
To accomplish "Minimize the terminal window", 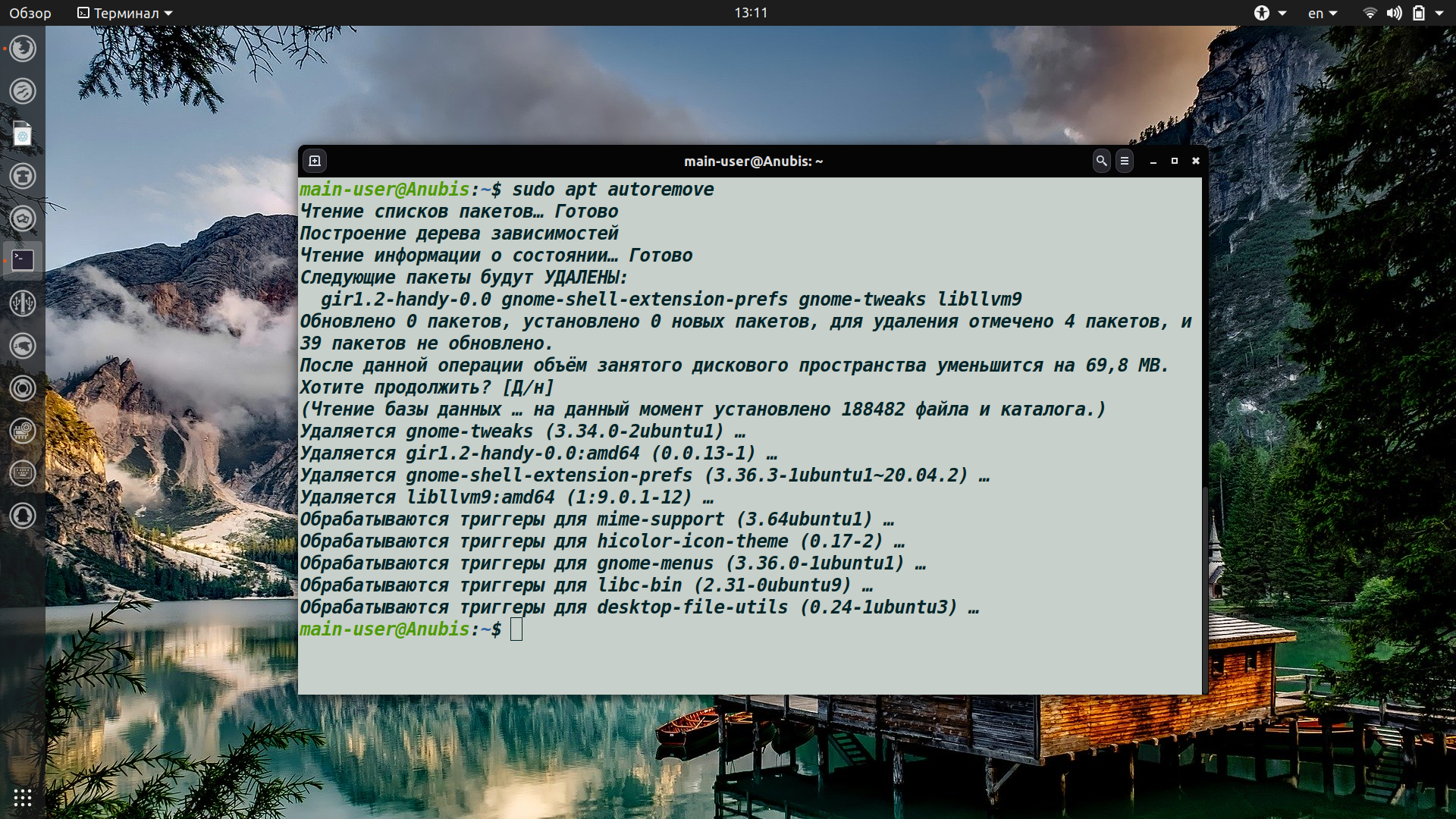I will coord(1153,161).
